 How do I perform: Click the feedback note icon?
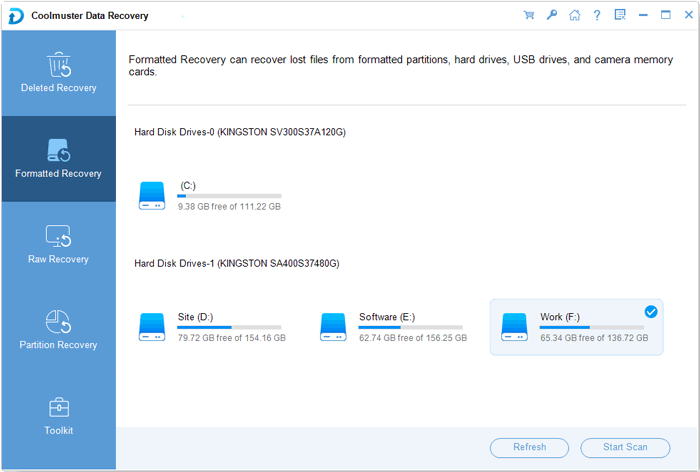pyautogui.click(x=620, y=15)
